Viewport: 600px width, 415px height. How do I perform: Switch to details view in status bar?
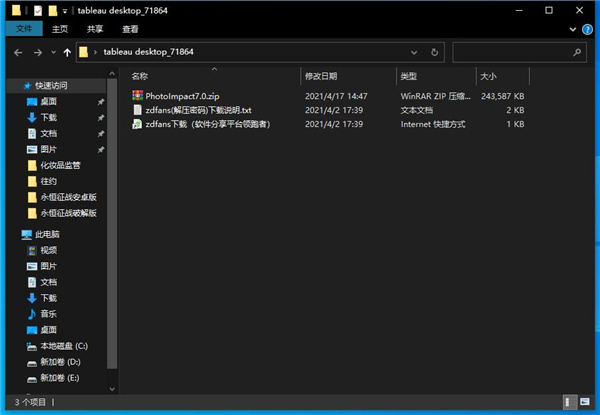pos(568,402)
